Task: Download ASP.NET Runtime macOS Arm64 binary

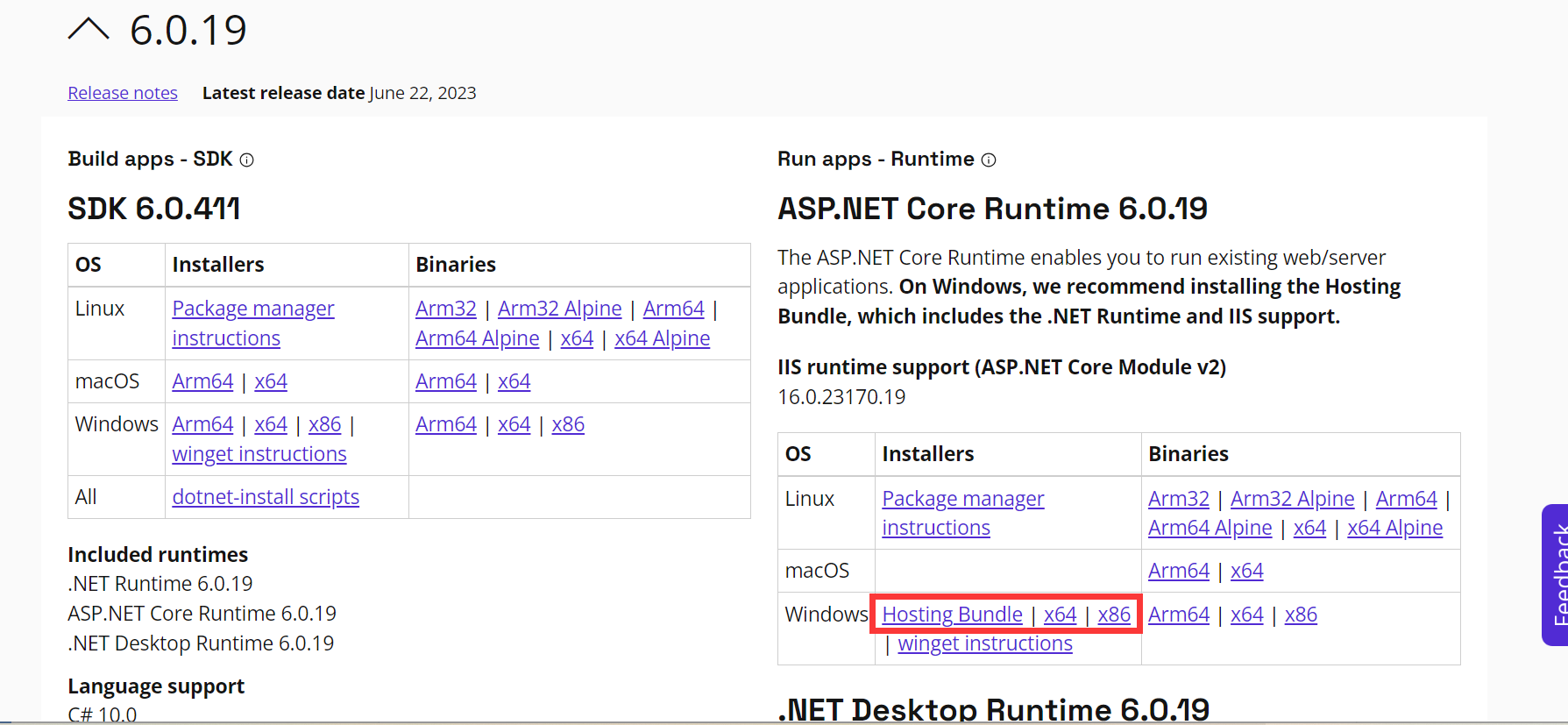Action: point(1179,571)
